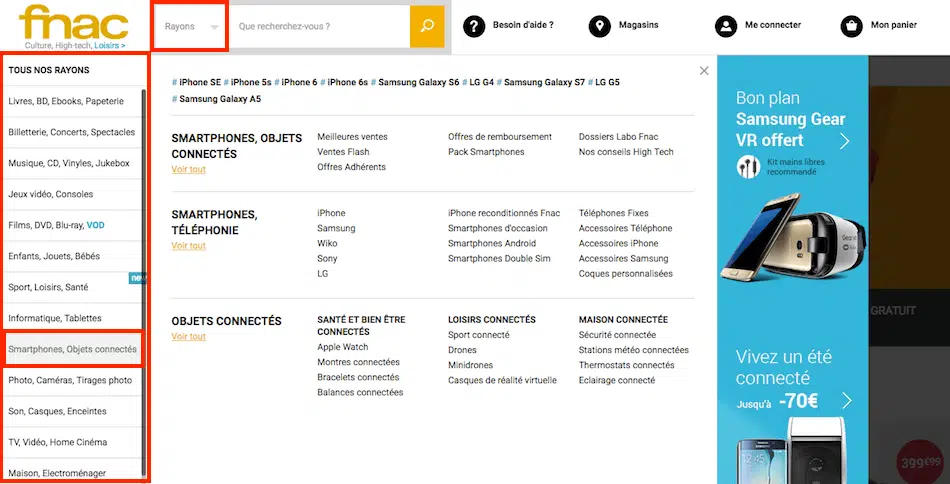
Task: Expand the Rayons dropdown
Action: tap(190, 27)
